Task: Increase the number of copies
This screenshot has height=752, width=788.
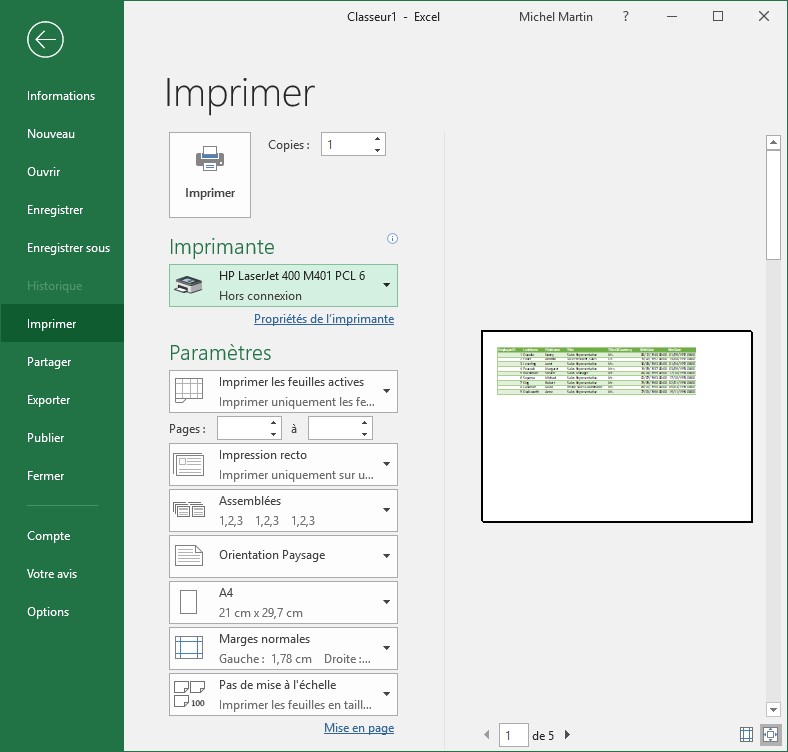Action: 377,139
